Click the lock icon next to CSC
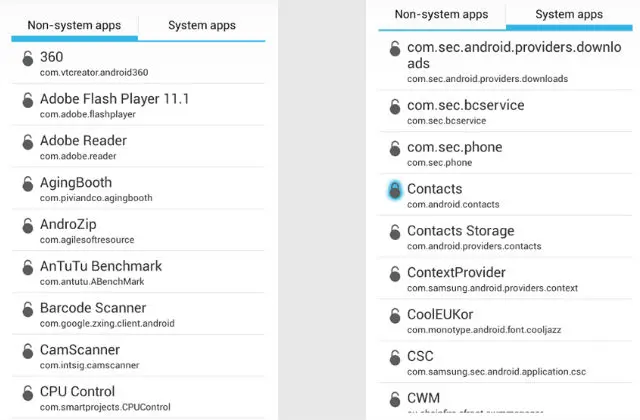 click(395, 357)
